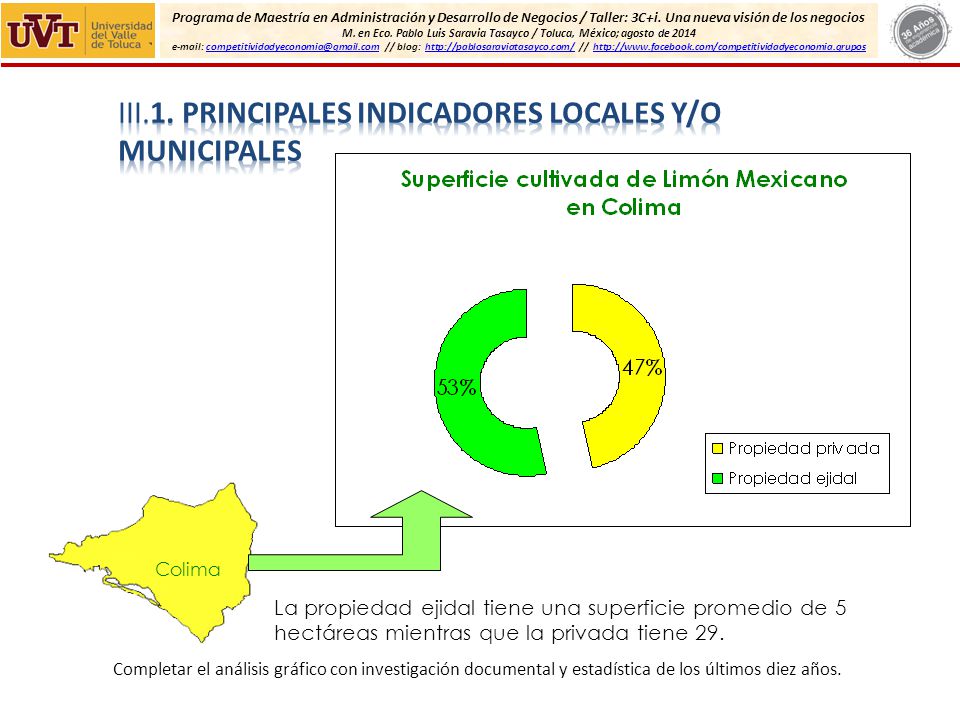Image resolution: width=960 pixels, height=720 pixels.
Task: Click the line M. en Eco. Pablo Luis Saravia Tasayco
Action: [x=519, y=33]
